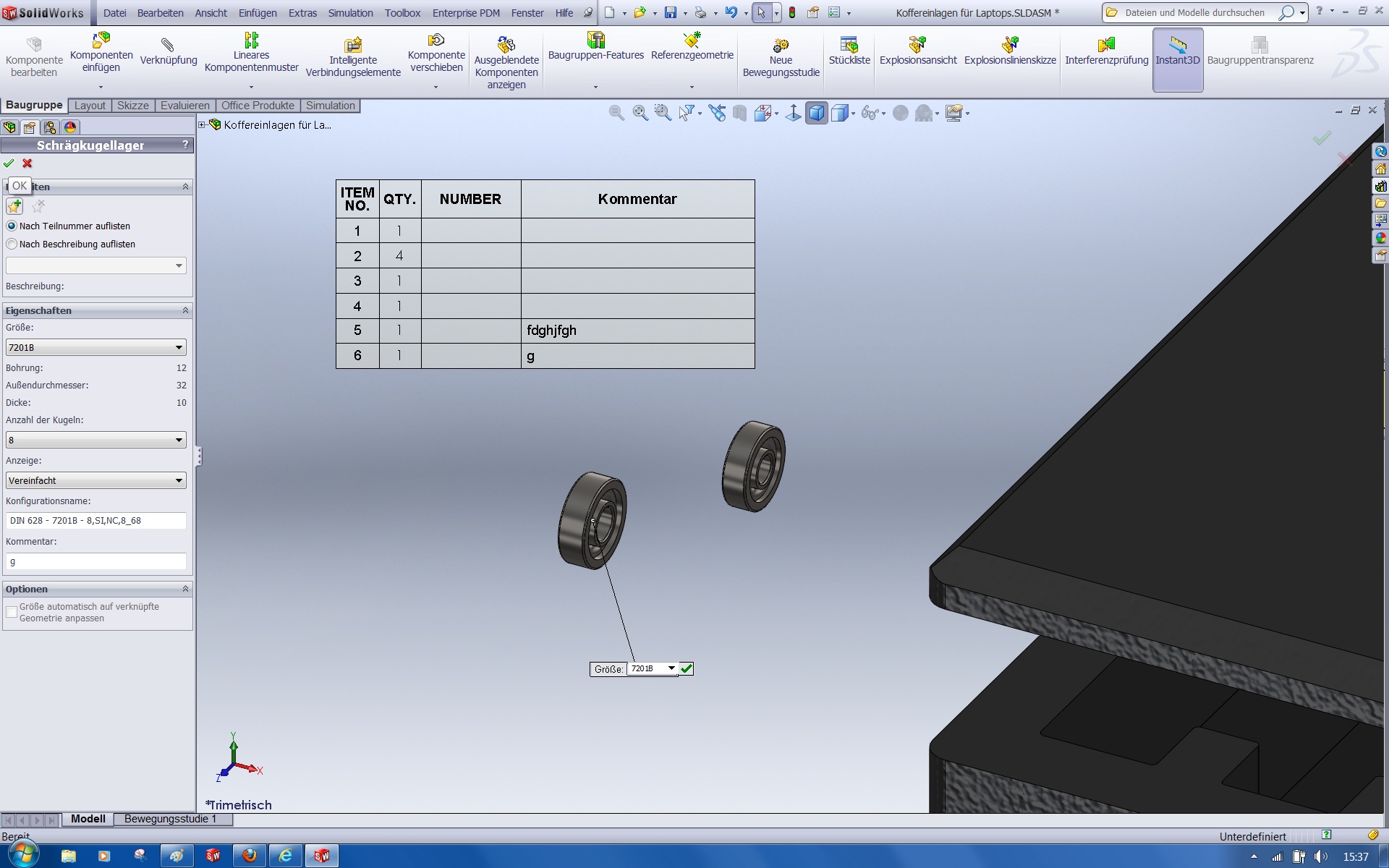Open the Enterprise PDM menu
Viewport: 1389px width, 868px height.
[466, 13]
